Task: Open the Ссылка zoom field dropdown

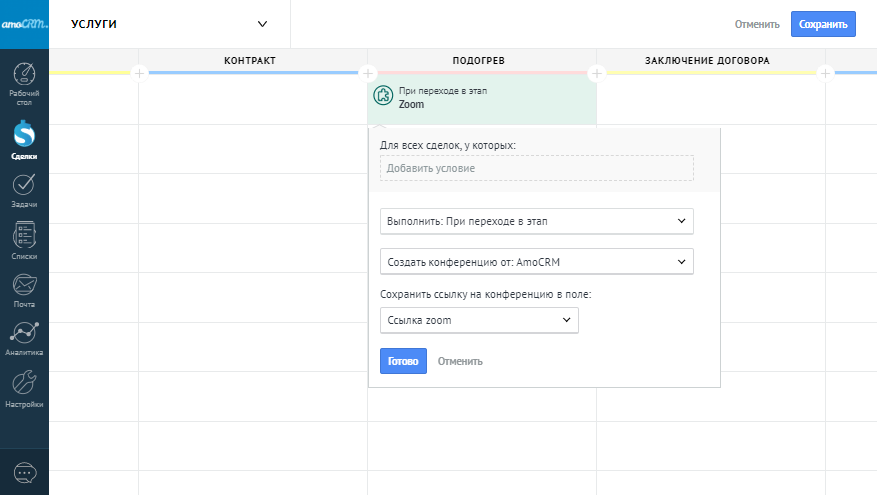Action: coord(479,320)
